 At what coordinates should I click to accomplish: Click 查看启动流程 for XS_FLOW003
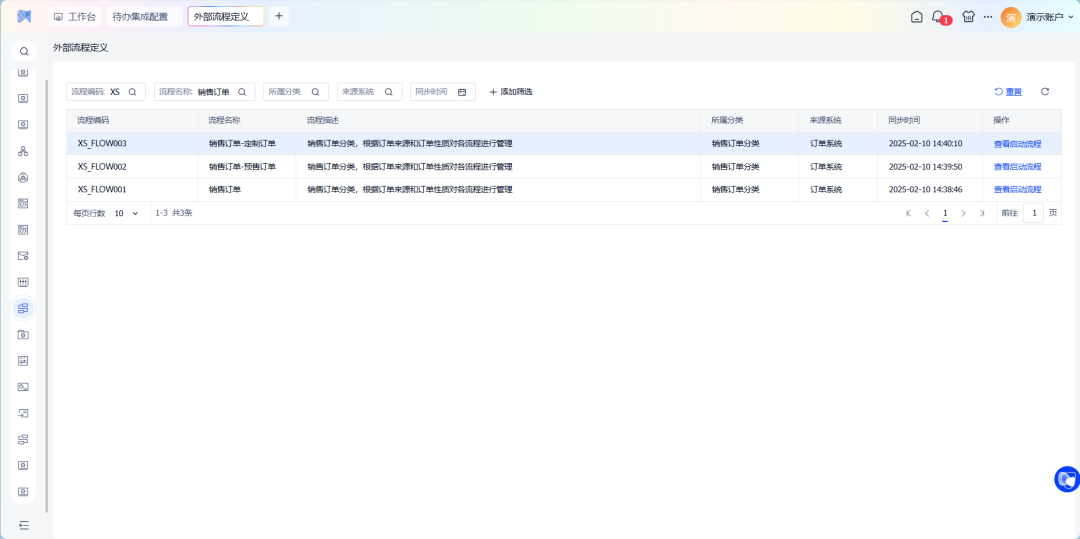coord(1017,144)
